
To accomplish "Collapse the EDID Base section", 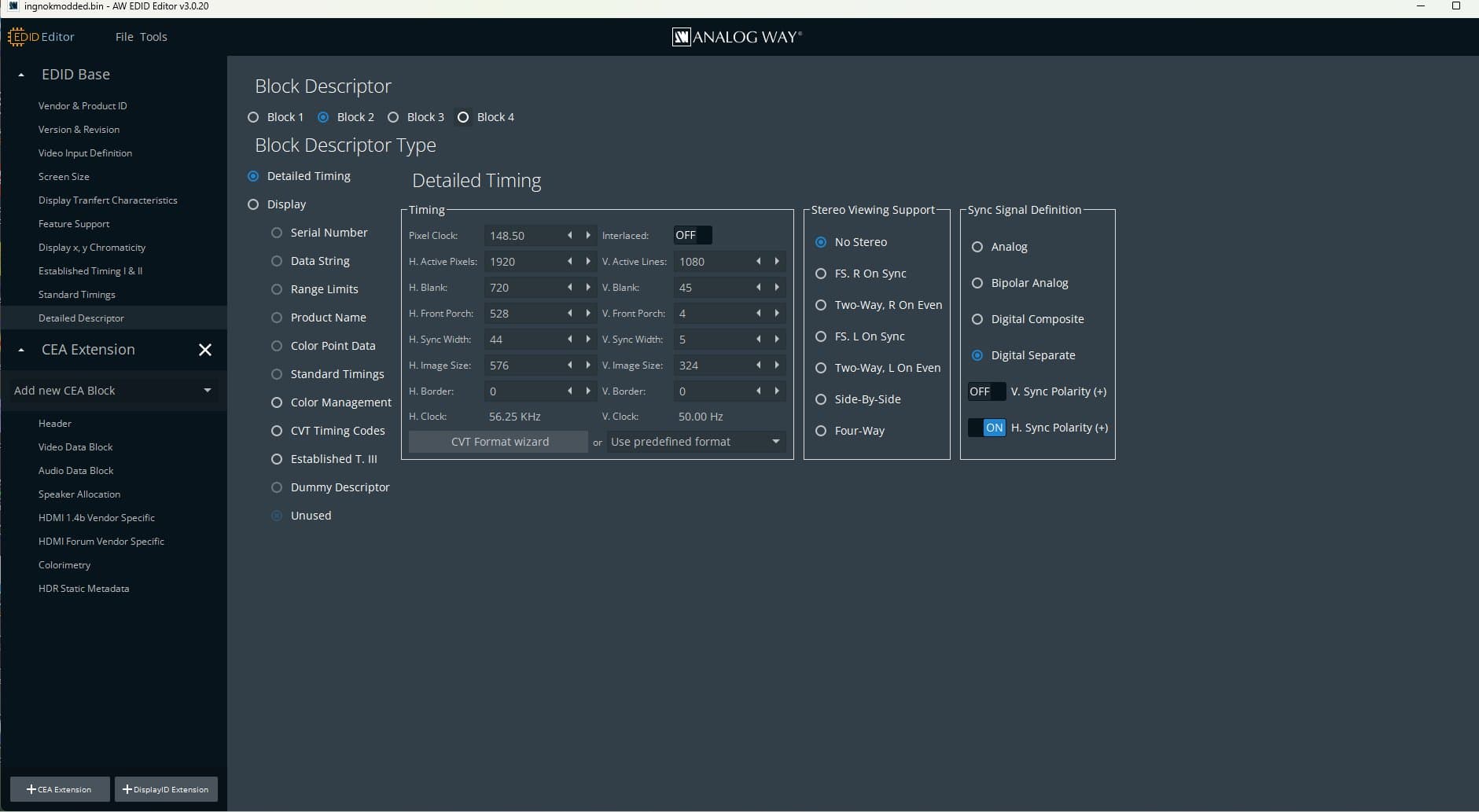I will 21,75.
